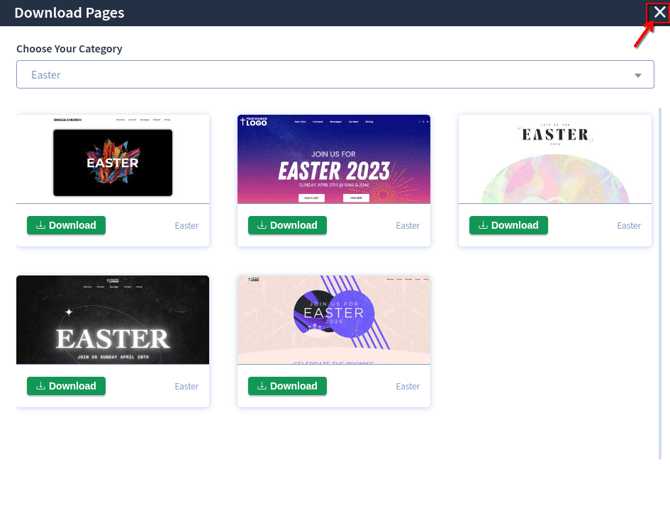The width and height of the screenshot is (670, 512).
Task: Click Easter tag under black colorful-burst template
Action: [187, 226]
